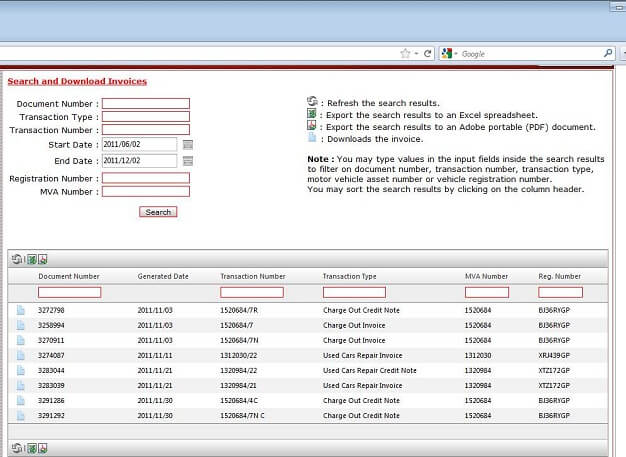Viewport: 626px width, 457px height.
Task: Select transaction number 1520684/7R
Action: point(239,310)
